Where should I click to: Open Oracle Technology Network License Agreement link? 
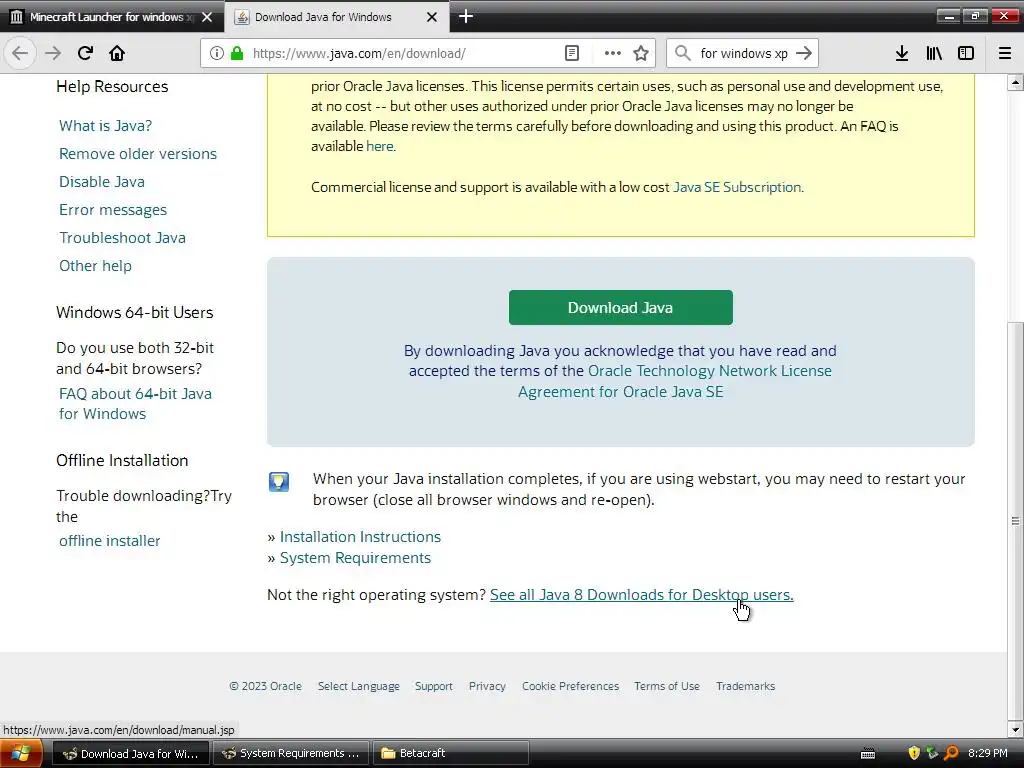675,381
